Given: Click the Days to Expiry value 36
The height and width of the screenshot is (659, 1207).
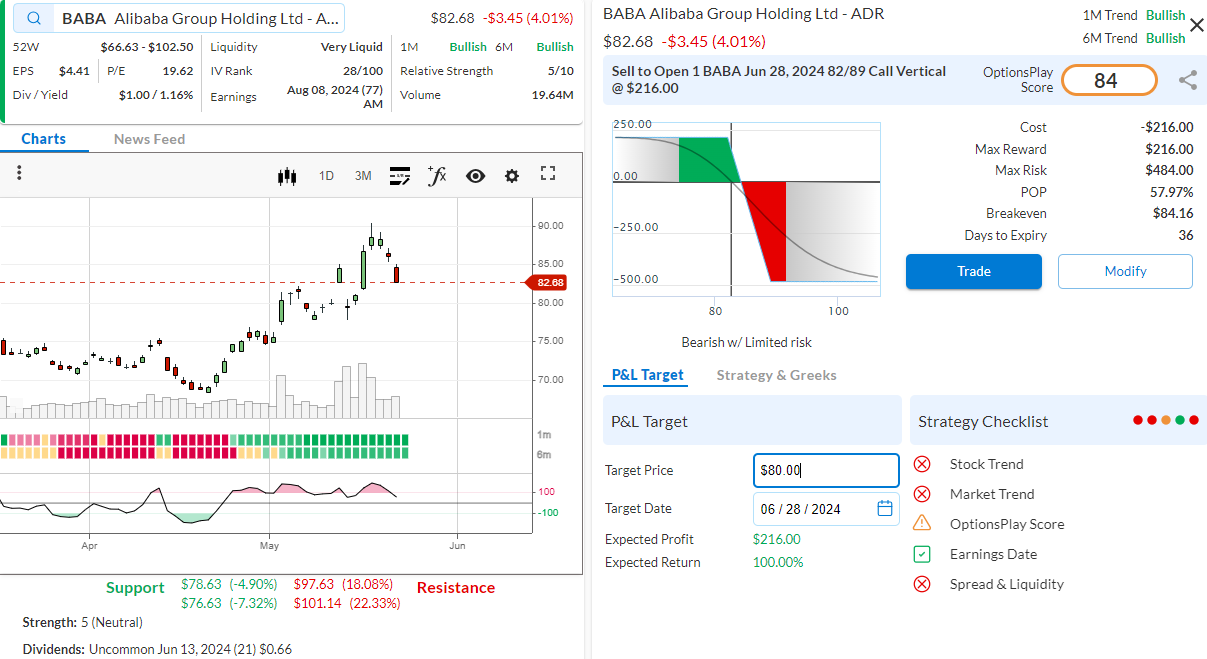Looking at the screenshot, I should click(x=1186, y=235).
